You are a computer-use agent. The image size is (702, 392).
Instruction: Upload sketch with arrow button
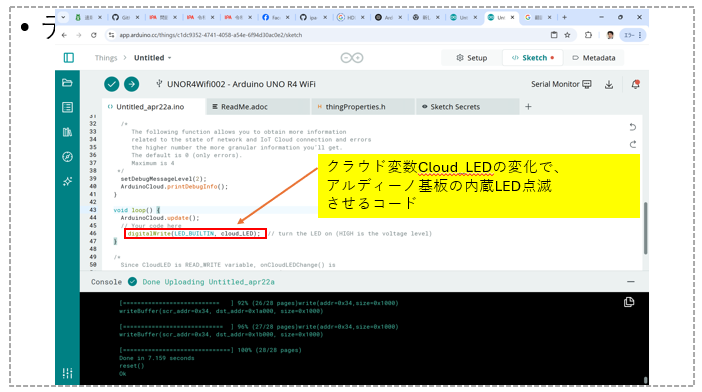coord(131,84)
